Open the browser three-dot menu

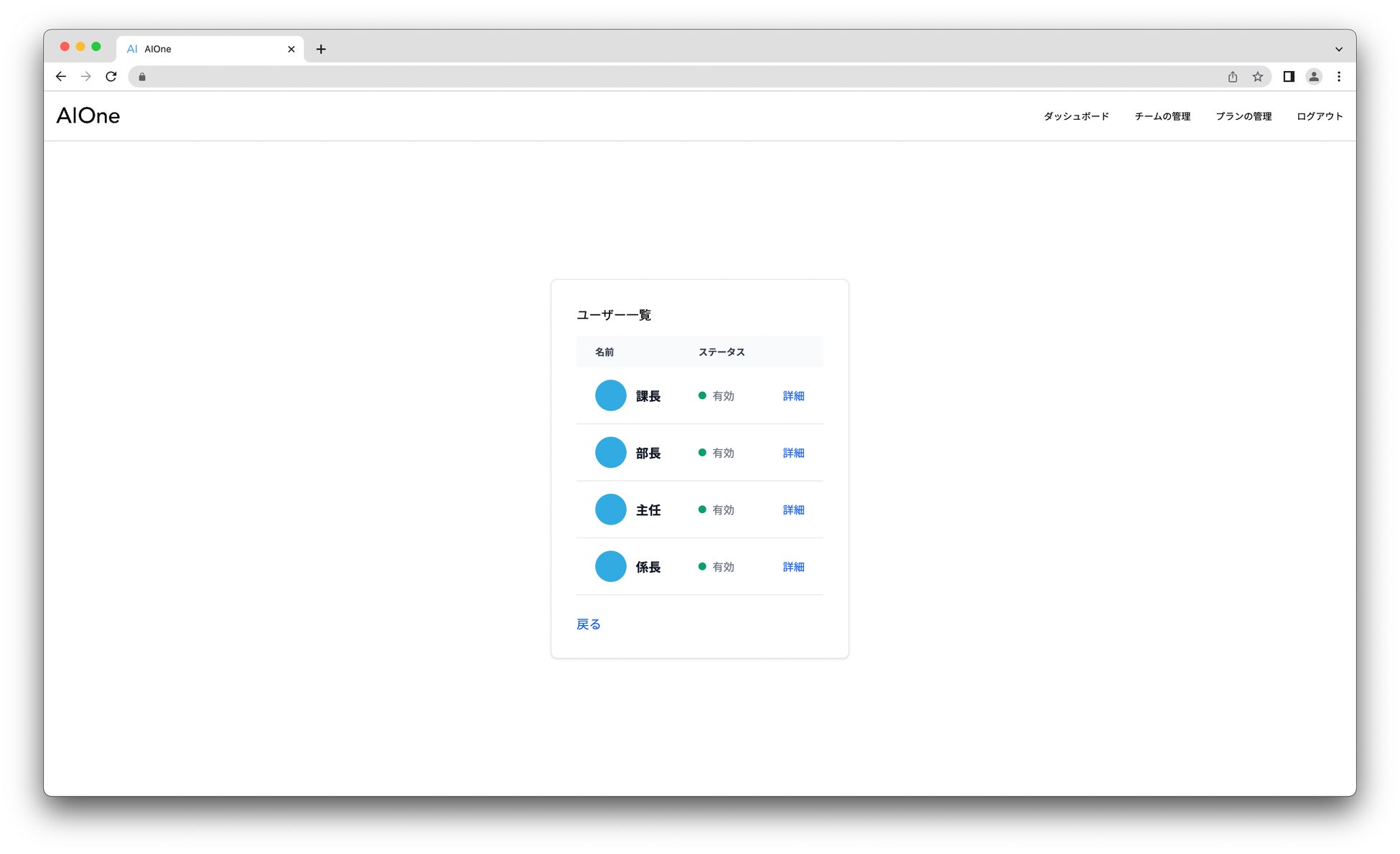pos(1339,77)
